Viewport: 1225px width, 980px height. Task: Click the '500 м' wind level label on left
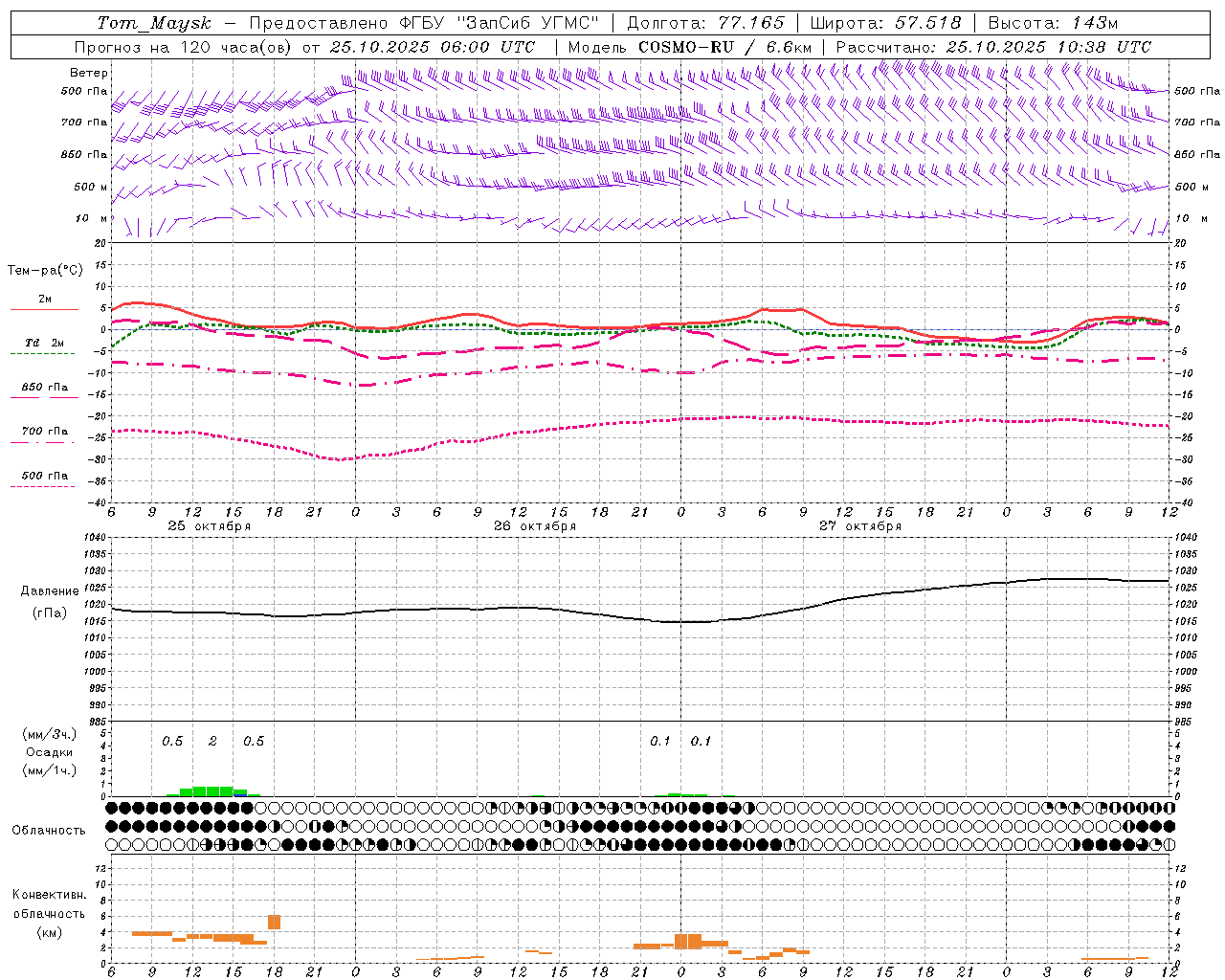pos(91,187)
